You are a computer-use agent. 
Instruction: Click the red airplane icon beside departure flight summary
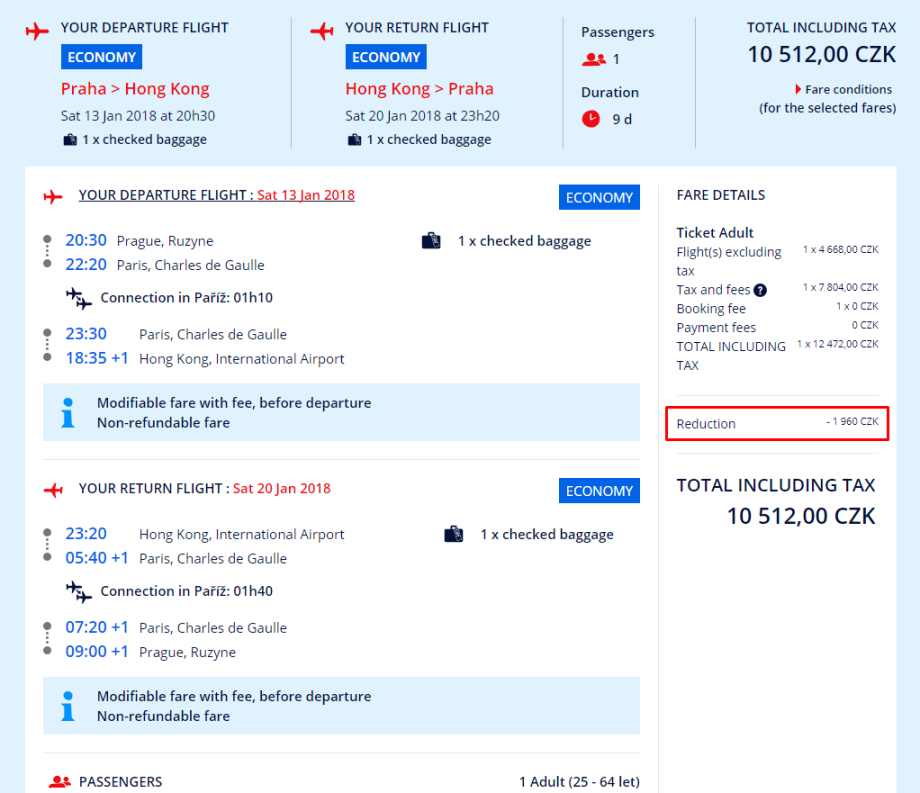pyautogui.click(x=37, y=30)
